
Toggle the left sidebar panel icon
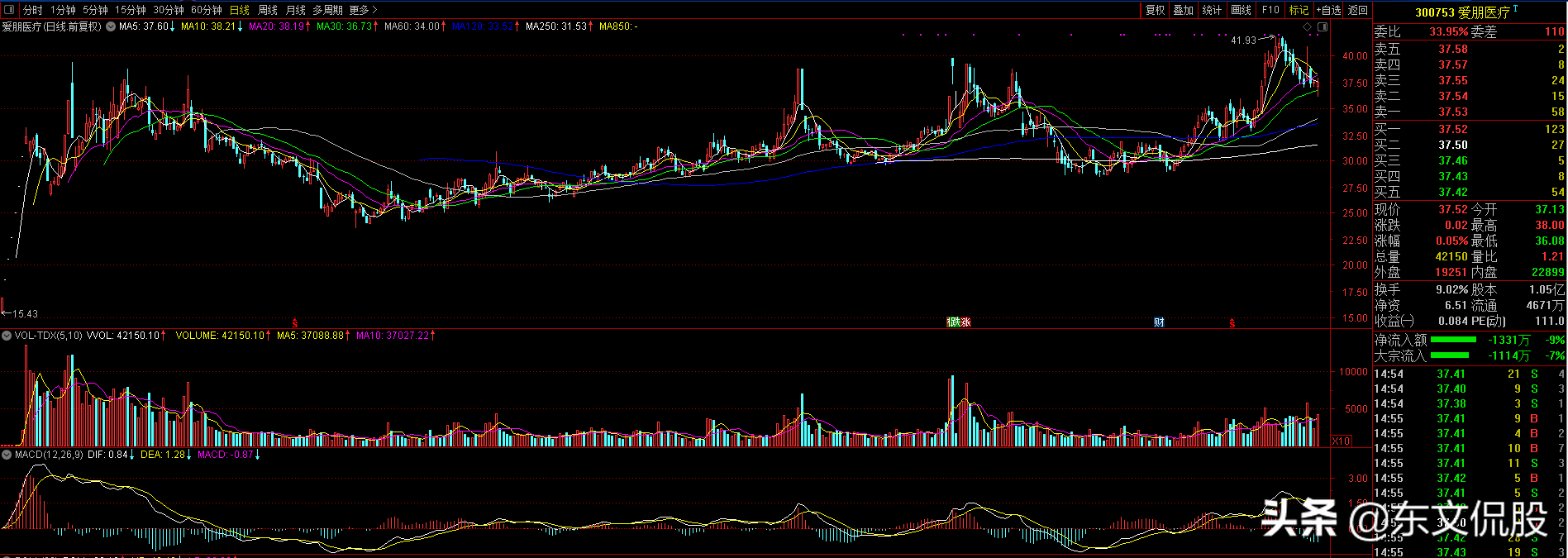point(9,10)
